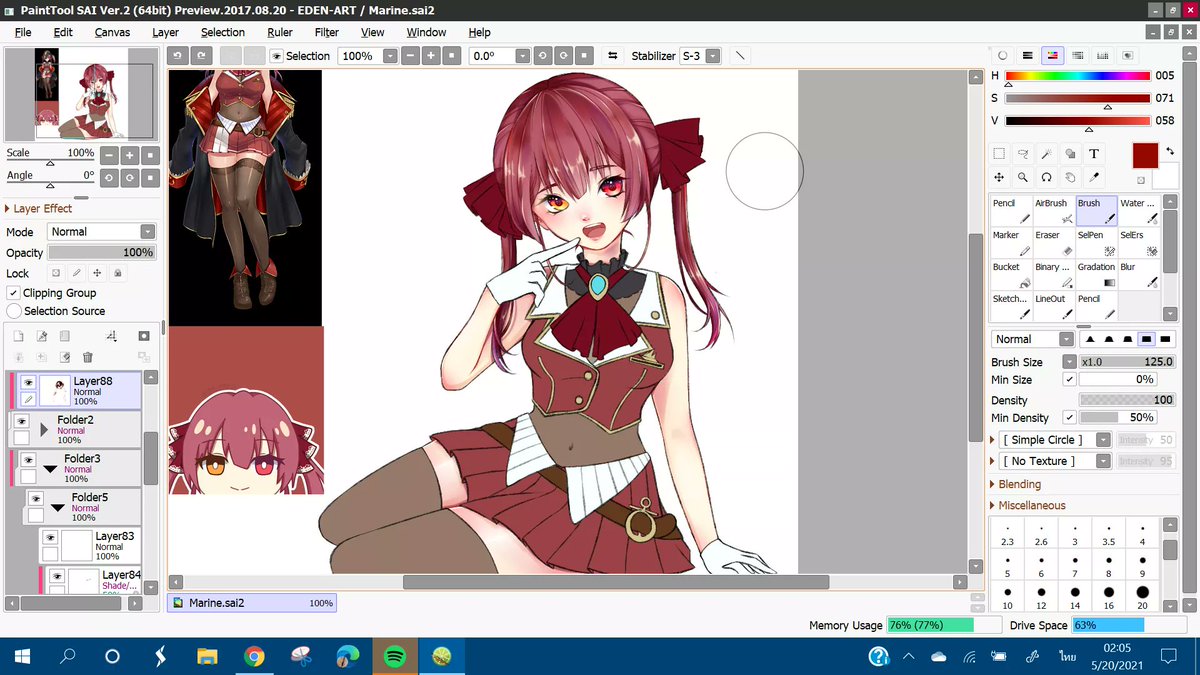Delete the layer with the trash icon
The height and width of the screenshot is (675, 1200).
(x=88, y=357)
